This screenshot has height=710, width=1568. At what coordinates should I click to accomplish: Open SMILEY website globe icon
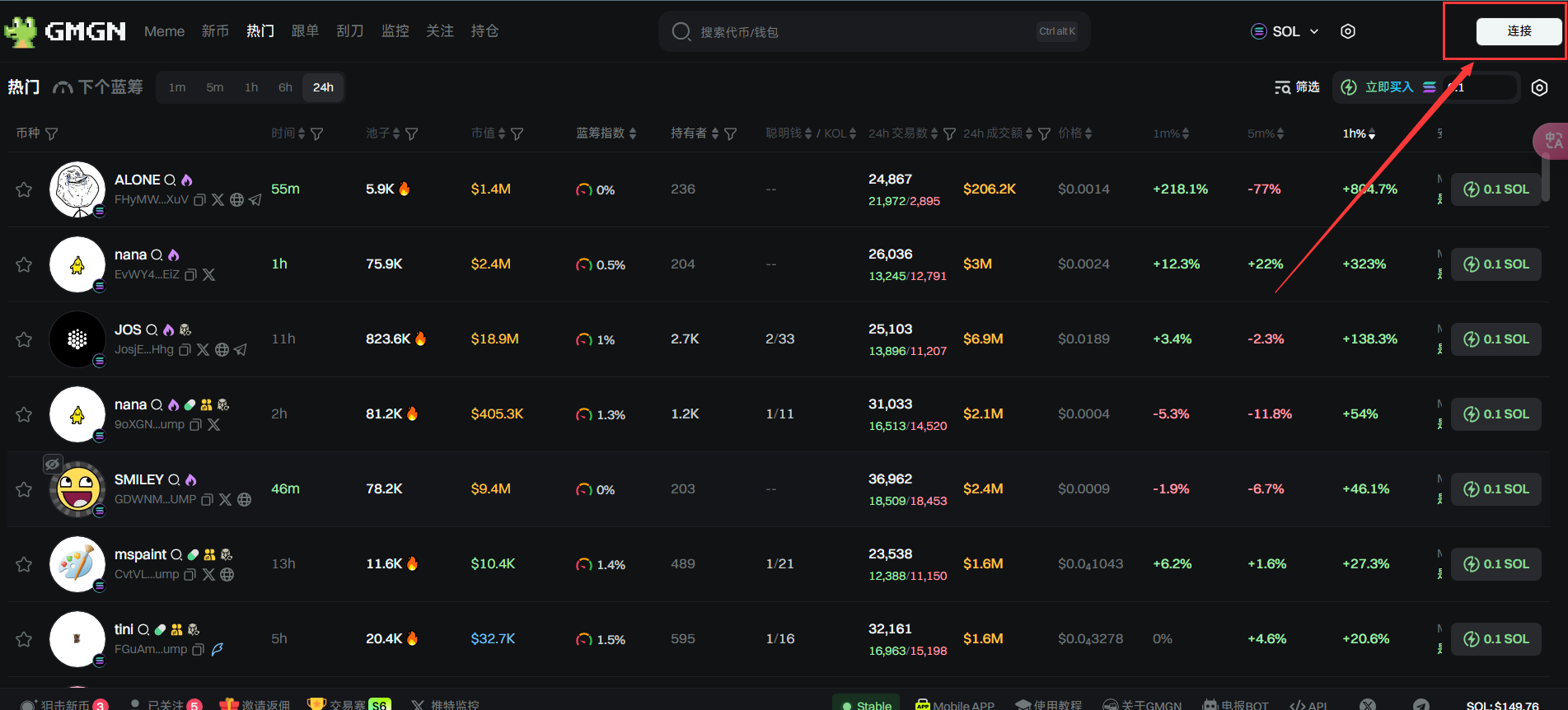(x=244, y=500)
